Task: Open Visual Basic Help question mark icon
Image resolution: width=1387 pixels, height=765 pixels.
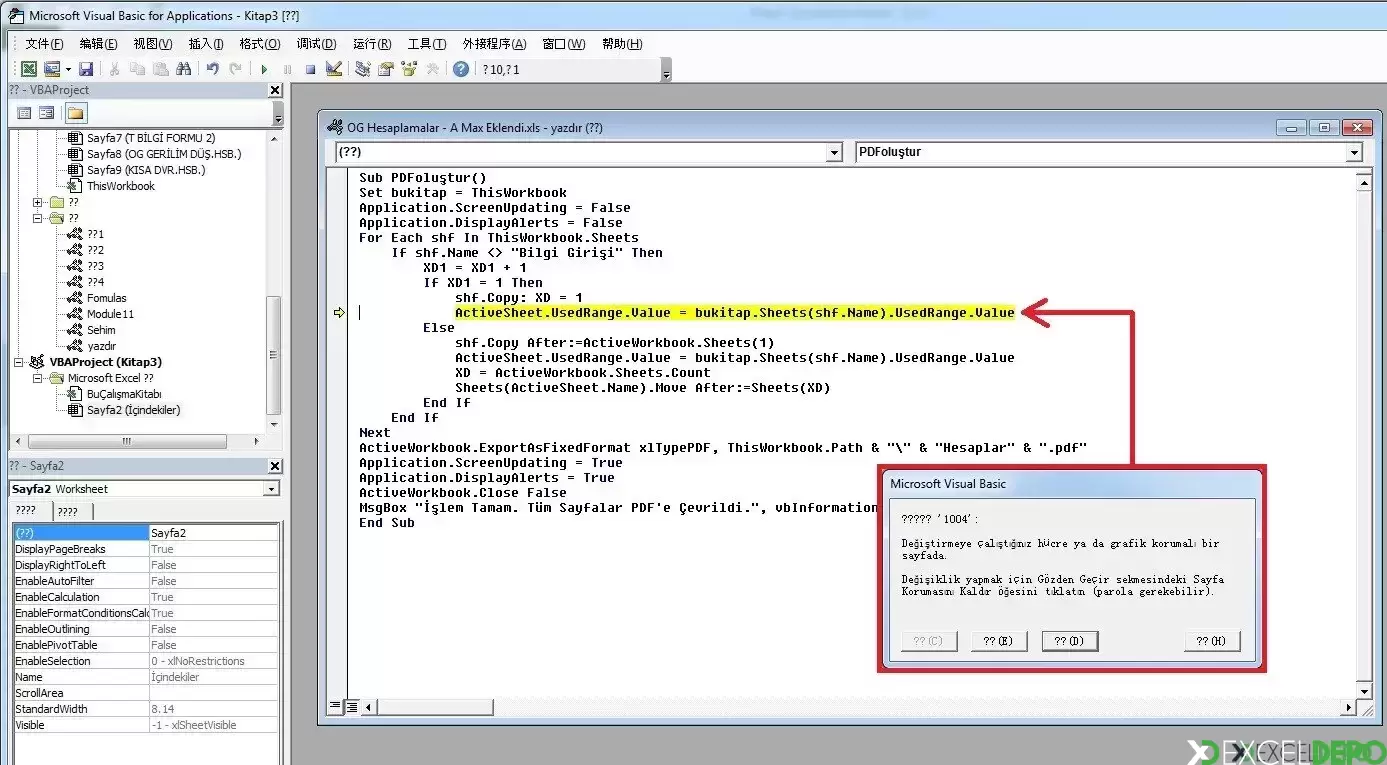Action: pos(460,69)
